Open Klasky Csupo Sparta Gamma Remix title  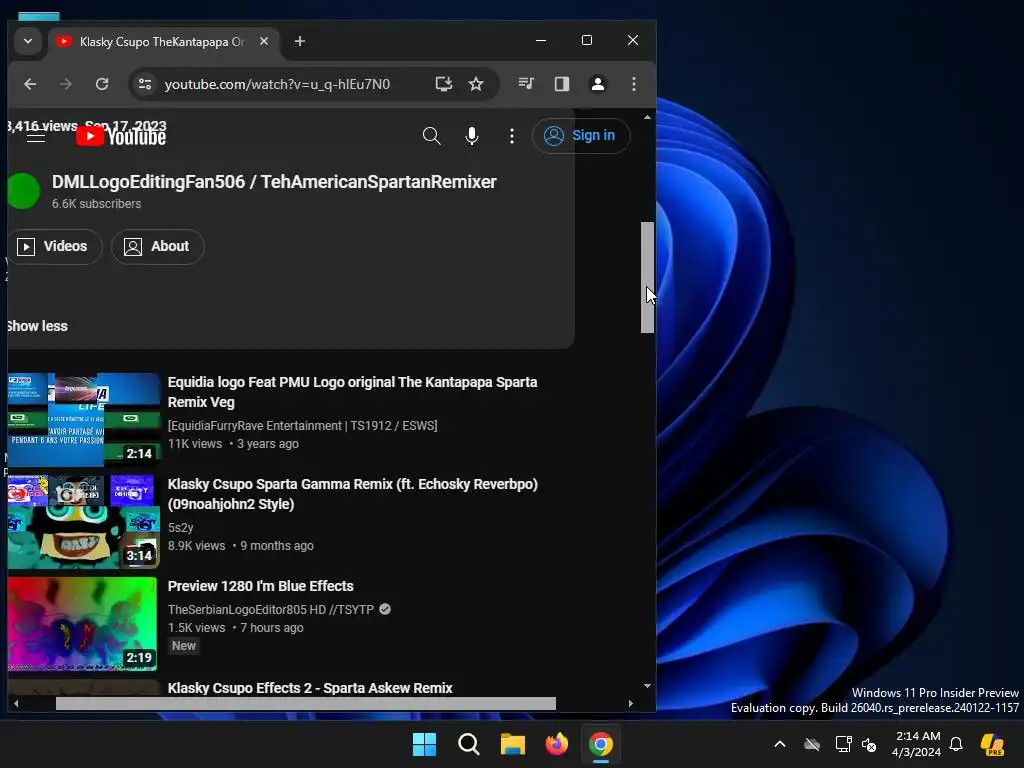353,494
